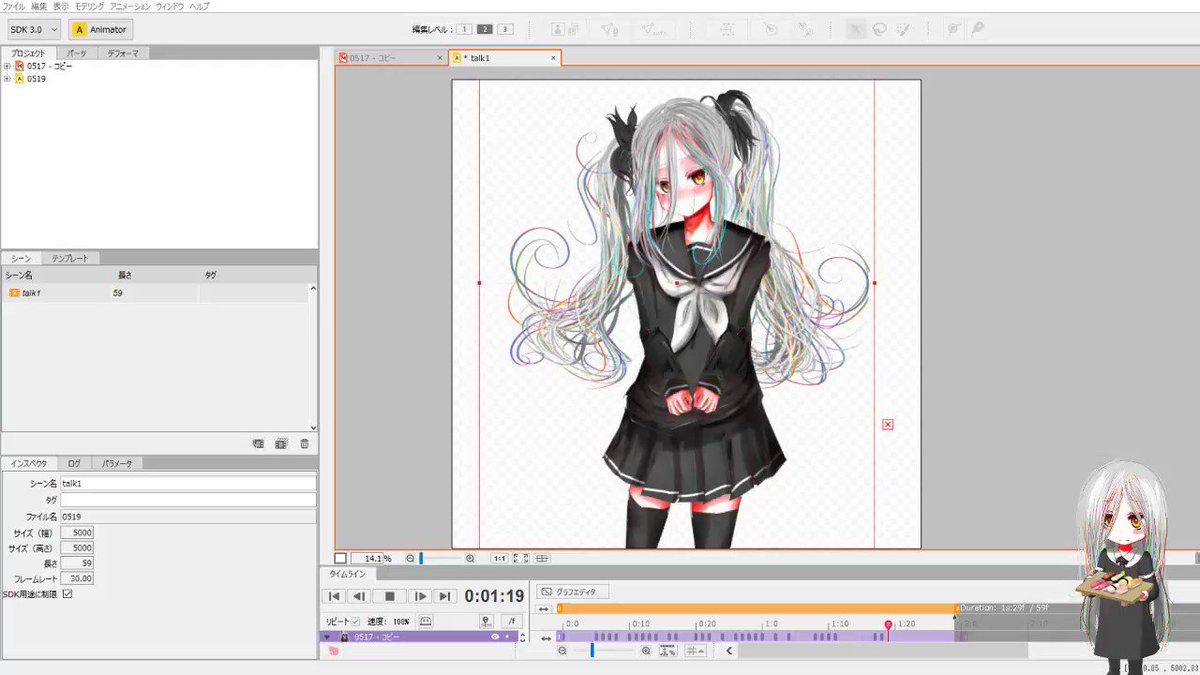The height and width of the screenshot is (675, 1200).
Task: Open the モデリング menu
Action: click(x=89, y=6)
